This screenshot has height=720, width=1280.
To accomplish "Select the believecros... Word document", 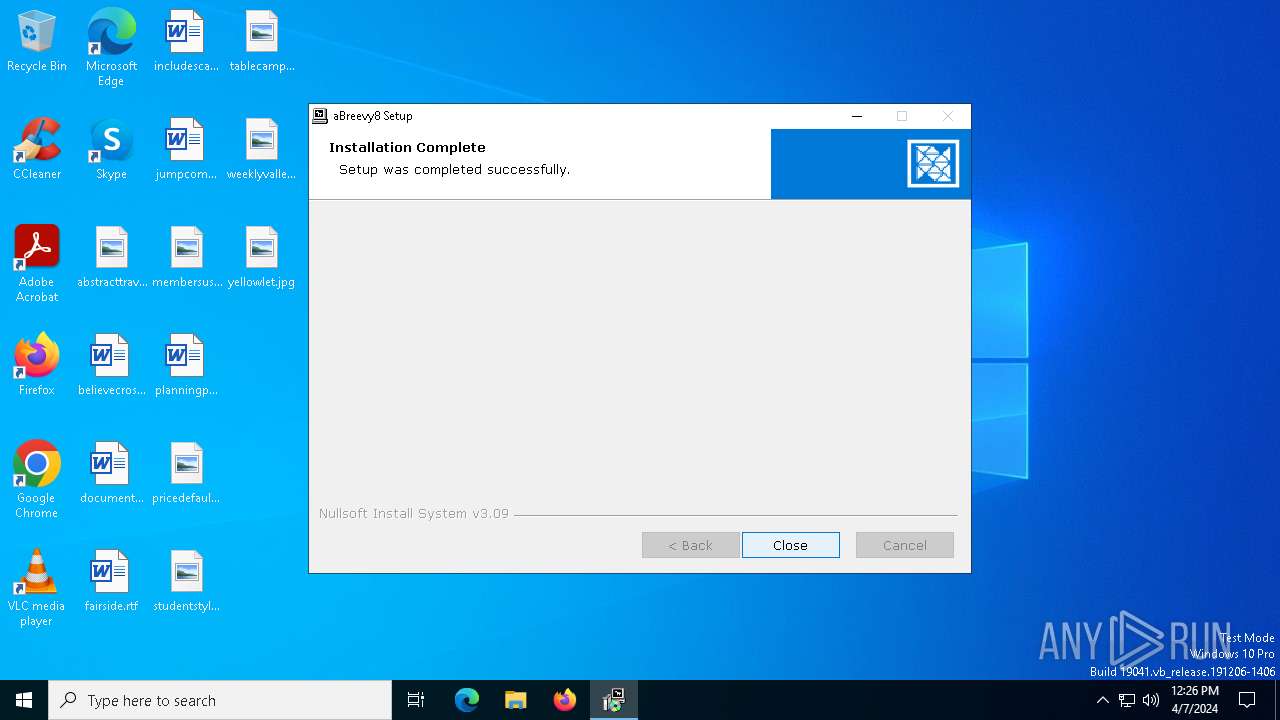I will click(111, 366).
